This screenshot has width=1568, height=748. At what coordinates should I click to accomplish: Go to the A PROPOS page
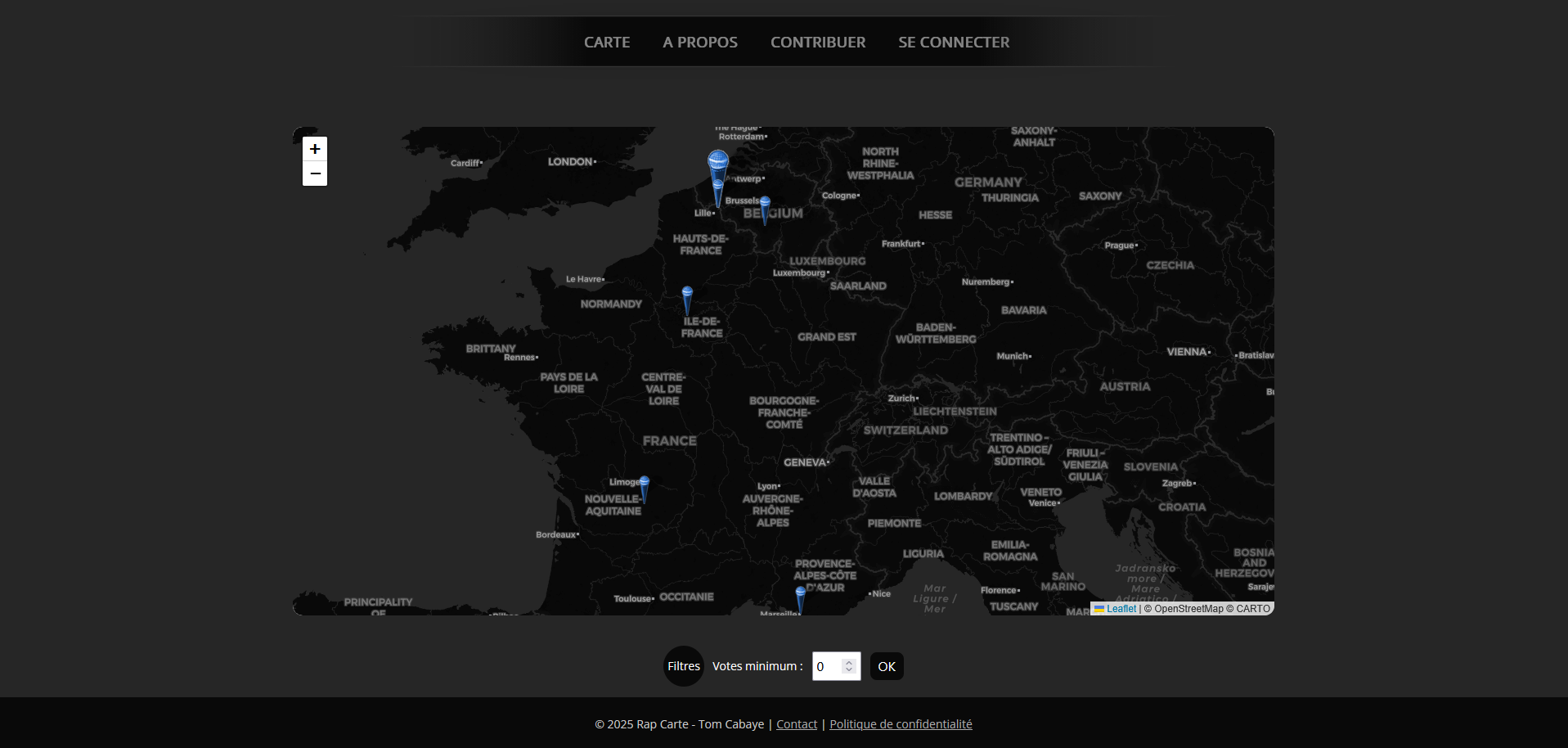pos(700,43)
